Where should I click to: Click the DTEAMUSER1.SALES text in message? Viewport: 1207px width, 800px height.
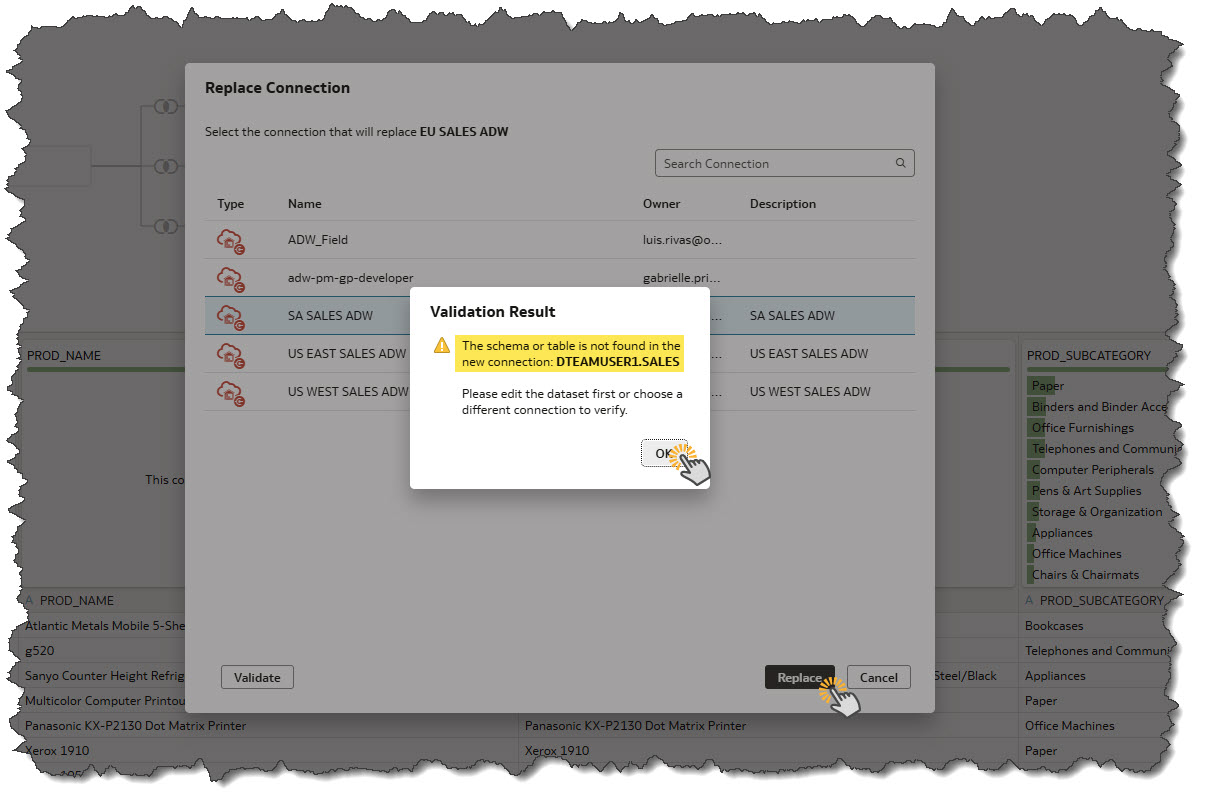tap(617, 361)
